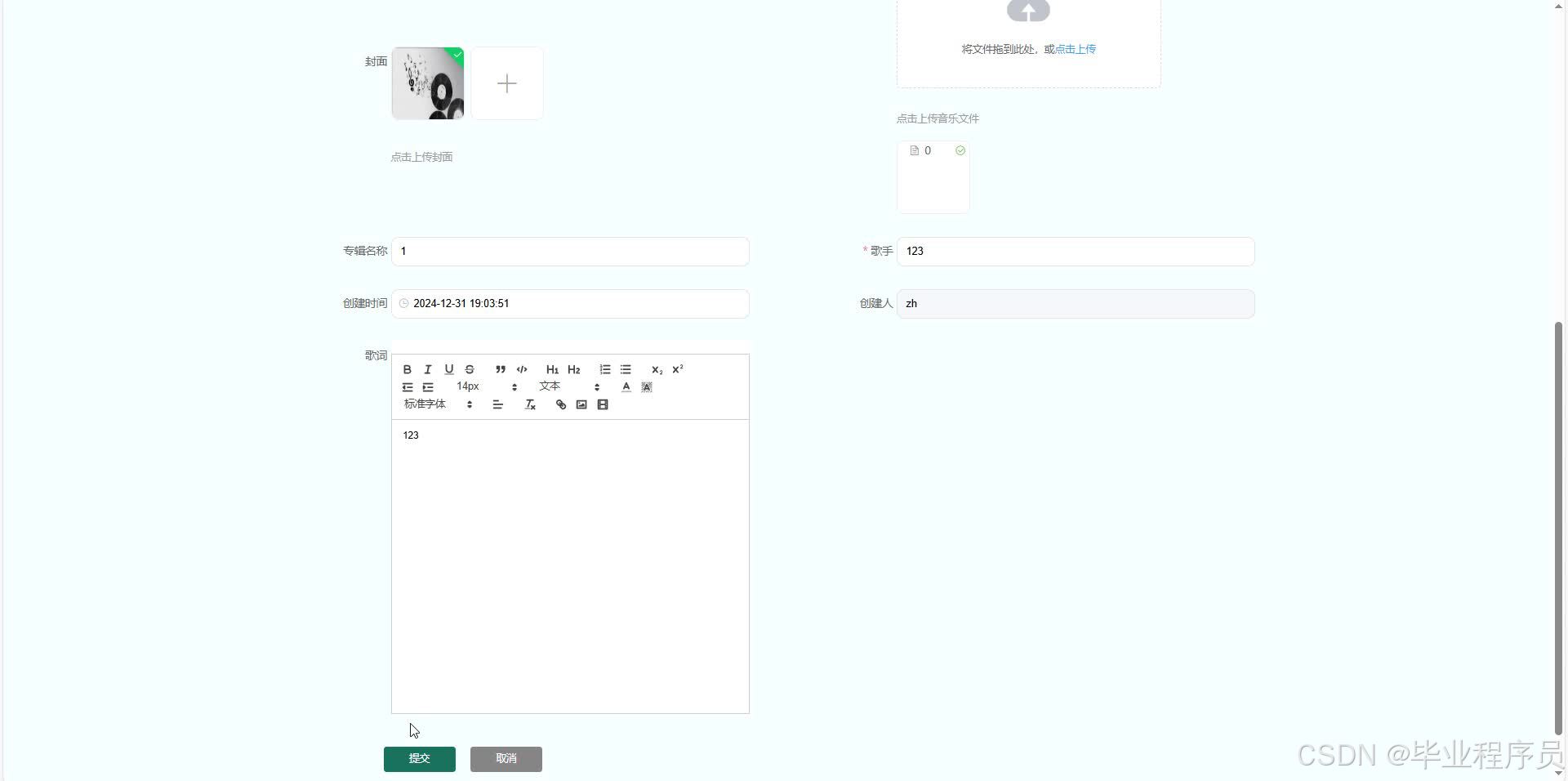
Task: Click the uploaded music file named 0
Action: click(927, 150)
